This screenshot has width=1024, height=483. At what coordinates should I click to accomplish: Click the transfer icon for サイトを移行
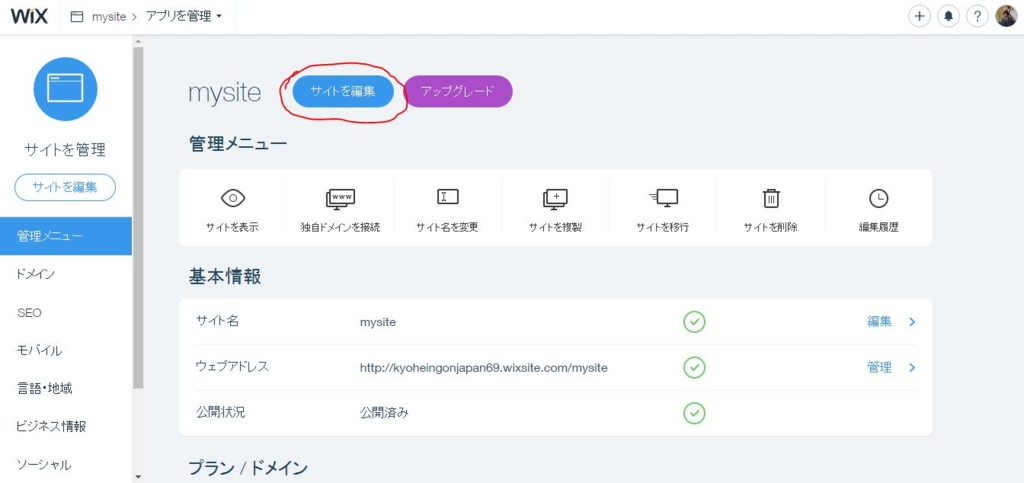[x=663, y=198]
